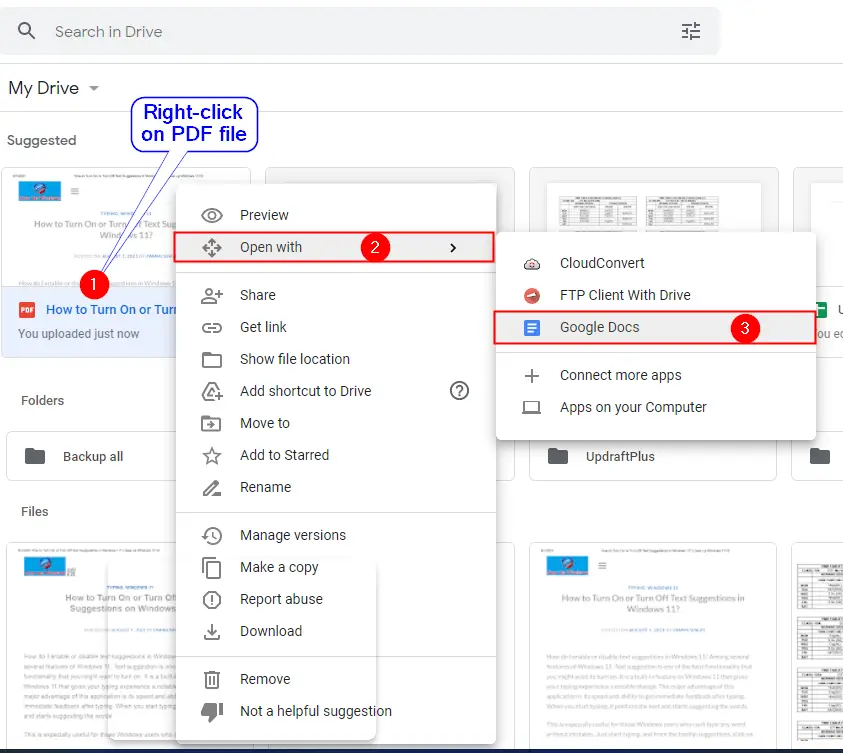Focus the Search in Drive field
Screen dimensions: 843x753
[x=359, y=31]
